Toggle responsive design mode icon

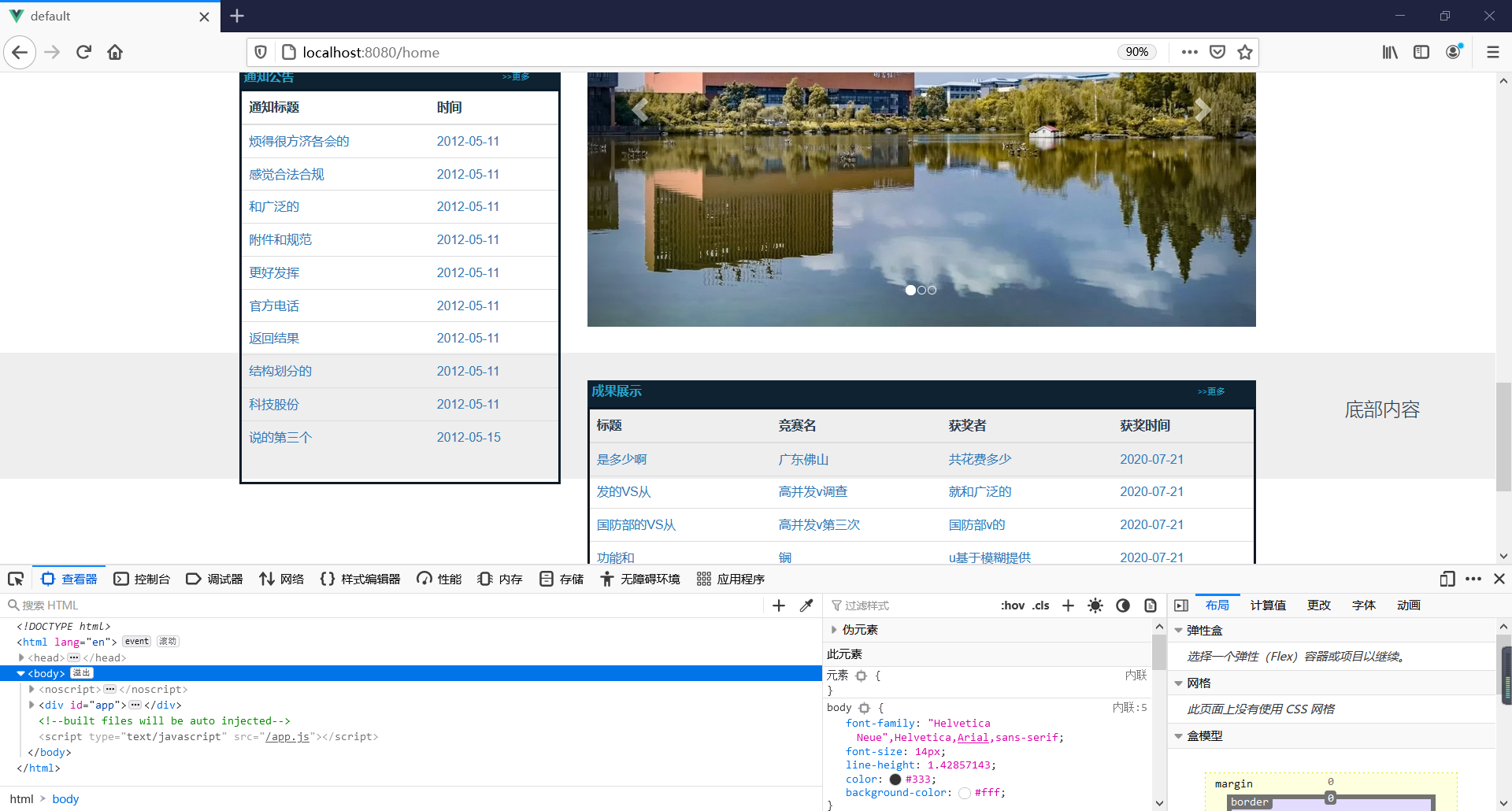click(x=1447, y=579)
